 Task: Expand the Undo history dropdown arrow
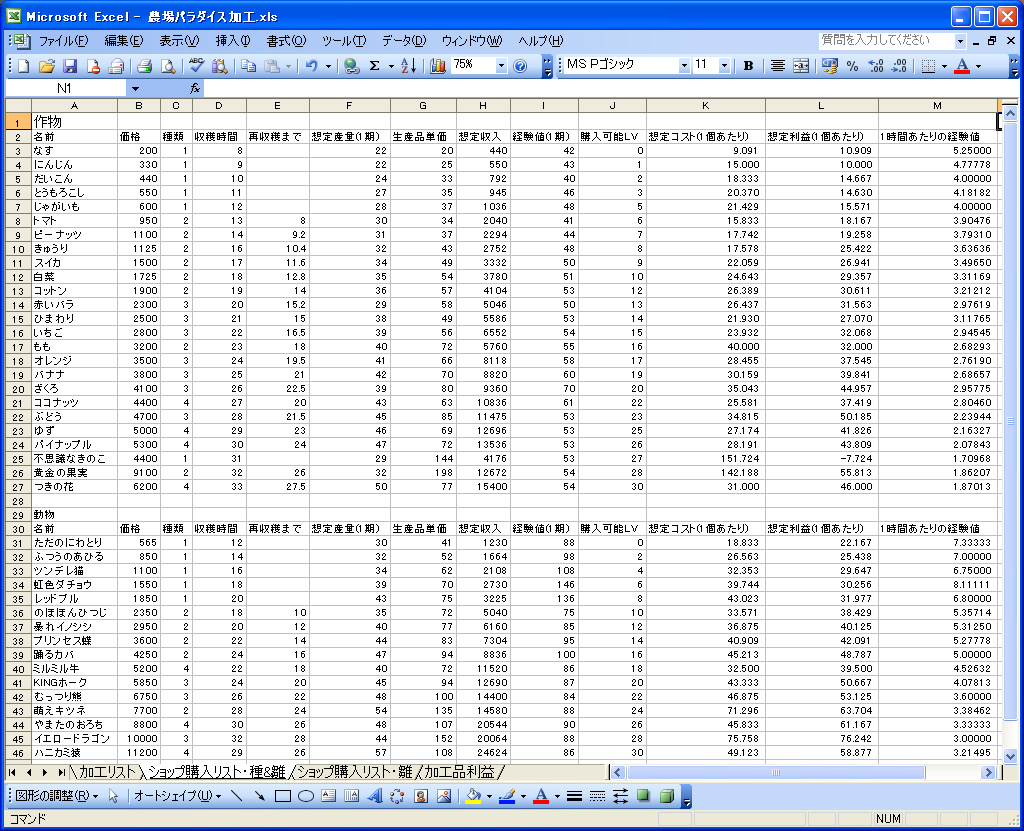(x=328, y=65)
